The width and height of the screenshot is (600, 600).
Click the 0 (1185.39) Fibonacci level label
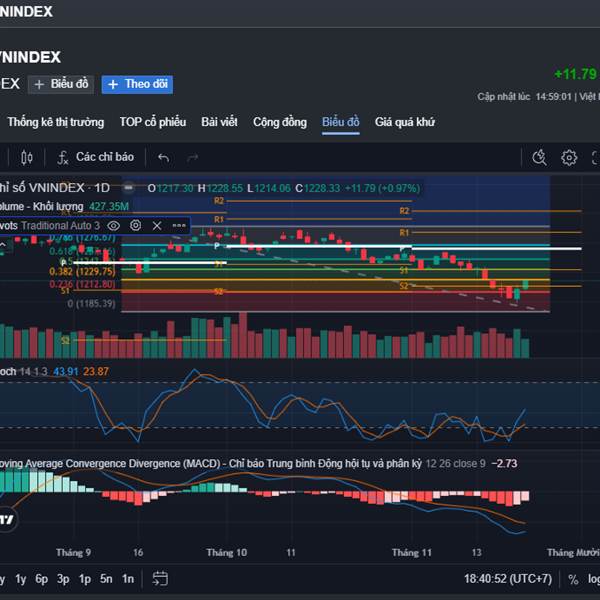pos(91,304)
